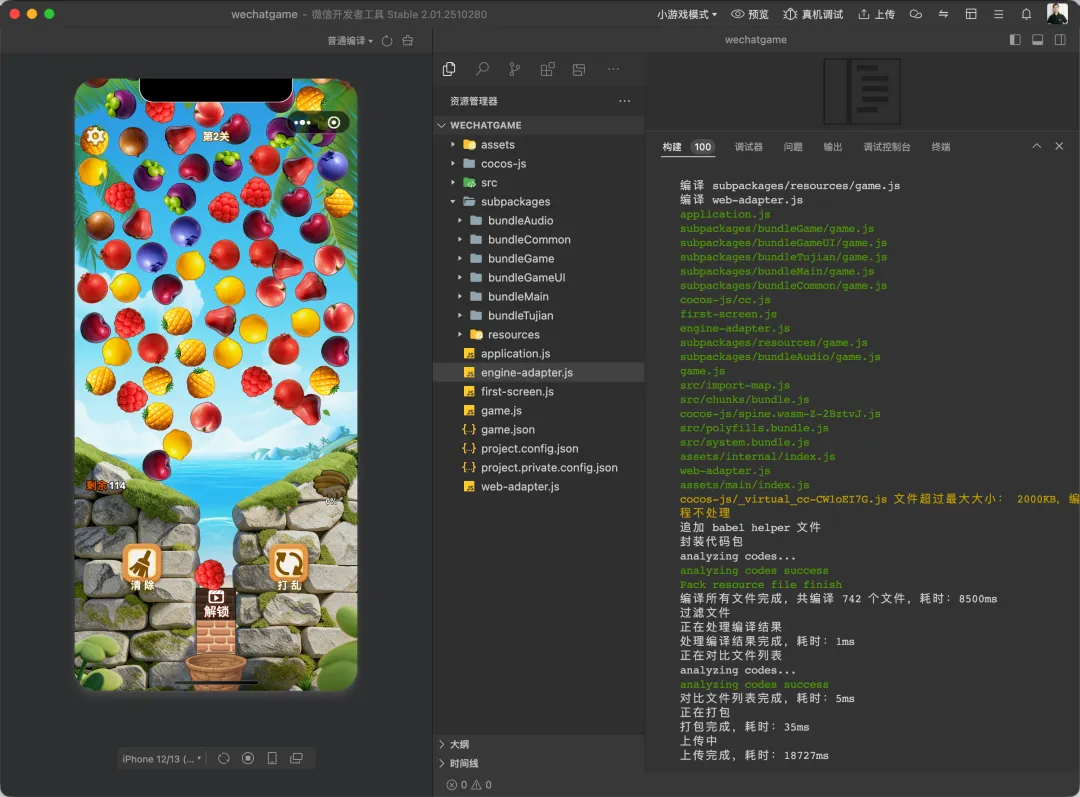Click the 真机调试 remote debug button
This screenshot has width=1080, height=797.
click(813, 14)
